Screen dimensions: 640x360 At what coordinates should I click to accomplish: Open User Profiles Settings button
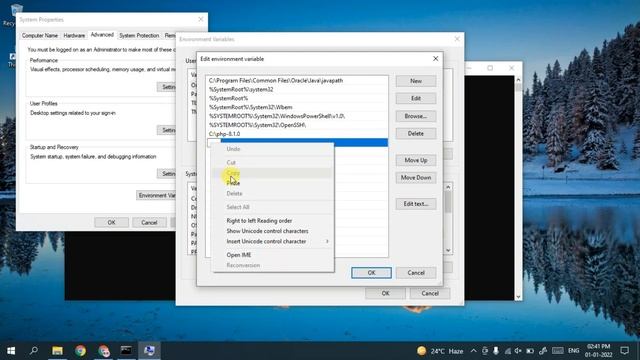[167, 130]
